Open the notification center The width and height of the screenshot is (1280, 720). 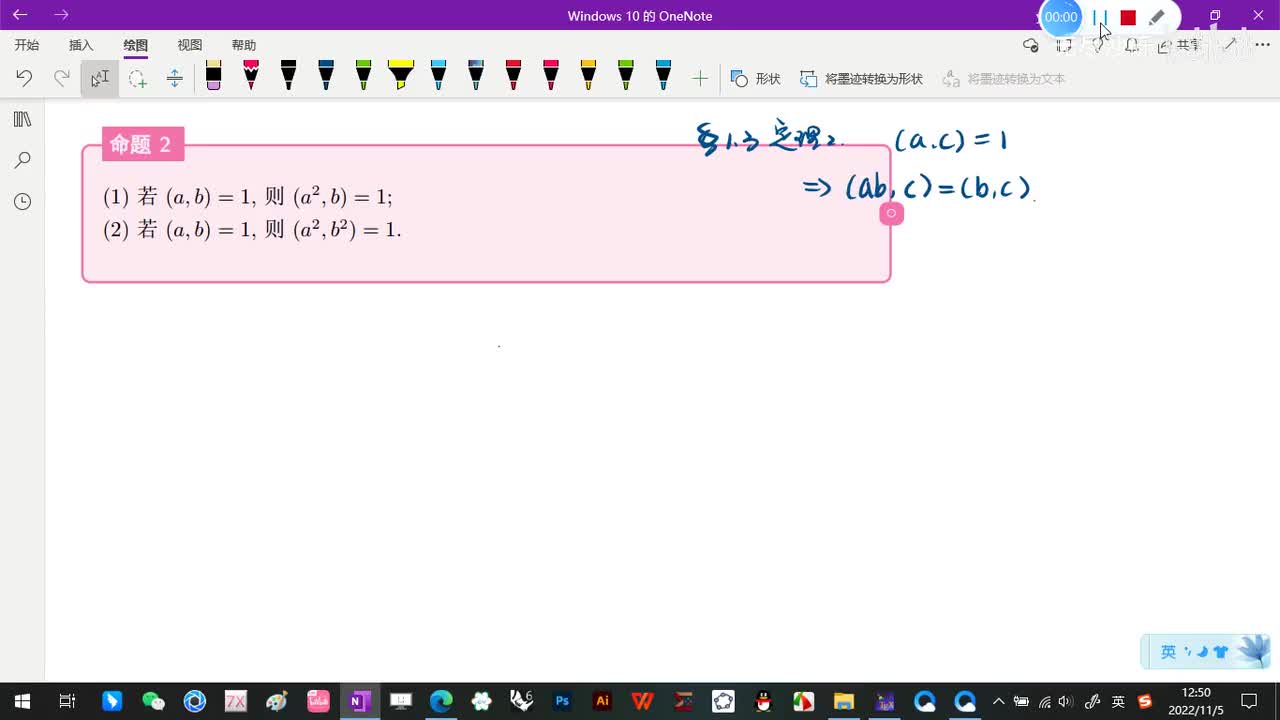click(x=1249, y=701)
